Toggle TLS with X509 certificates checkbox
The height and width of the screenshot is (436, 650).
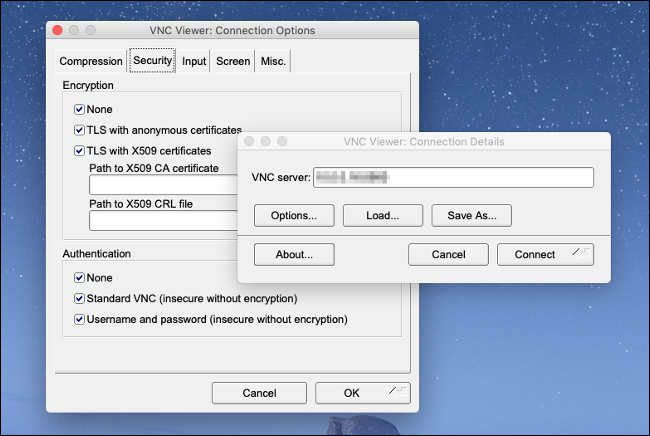pyautogui.click(x=79, y=150)
